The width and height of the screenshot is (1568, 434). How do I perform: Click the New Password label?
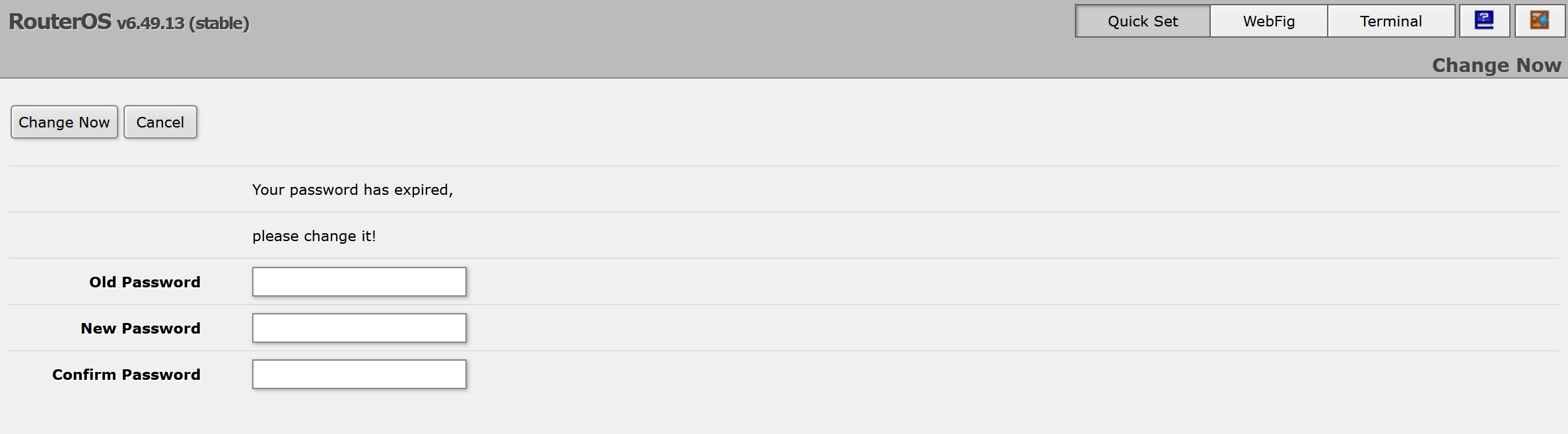click(x=140, y=328)
